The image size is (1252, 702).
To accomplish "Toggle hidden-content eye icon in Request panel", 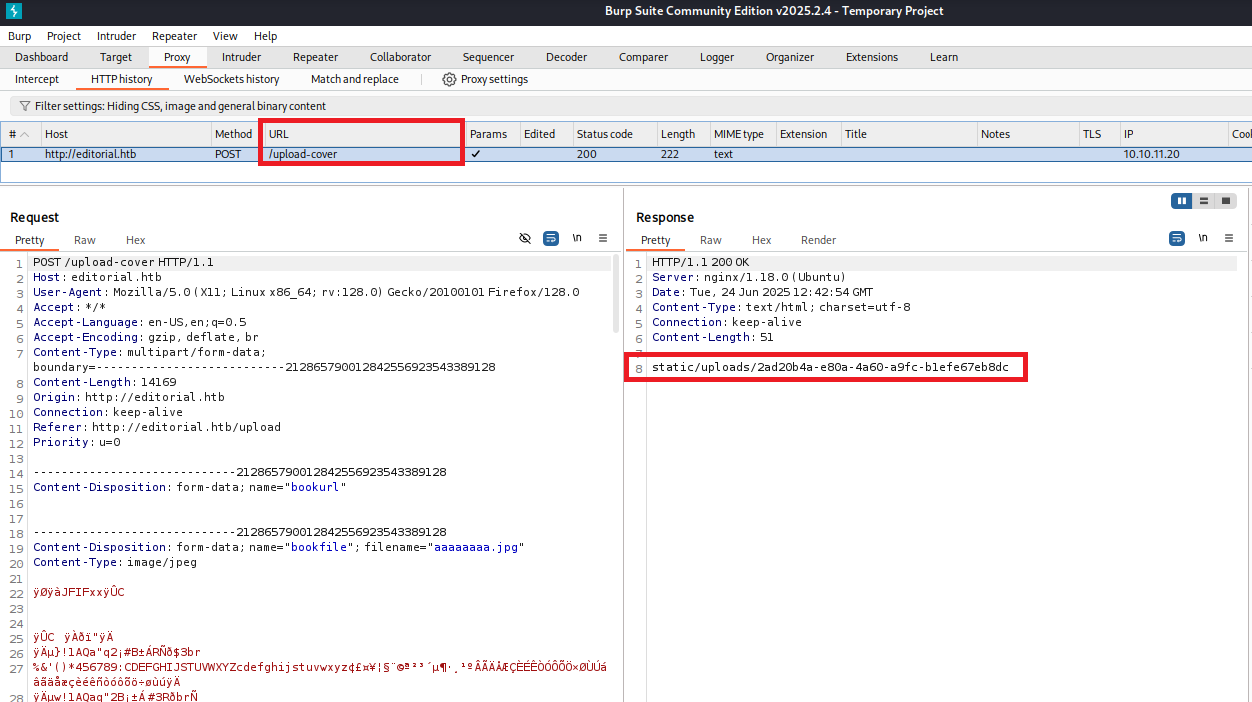I will [525, 238].
